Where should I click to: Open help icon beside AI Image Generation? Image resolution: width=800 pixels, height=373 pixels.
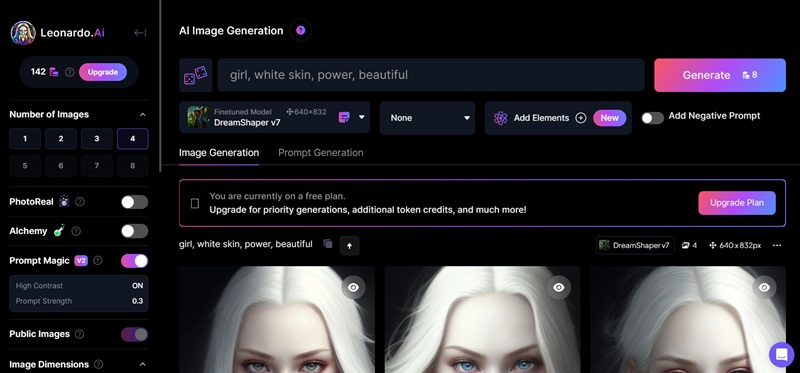point(301,31)
